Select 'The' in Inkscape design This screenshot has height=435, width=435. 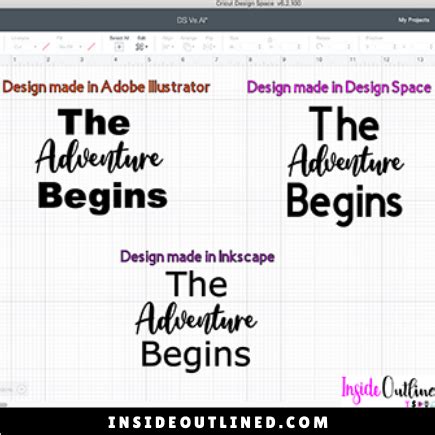197,284
